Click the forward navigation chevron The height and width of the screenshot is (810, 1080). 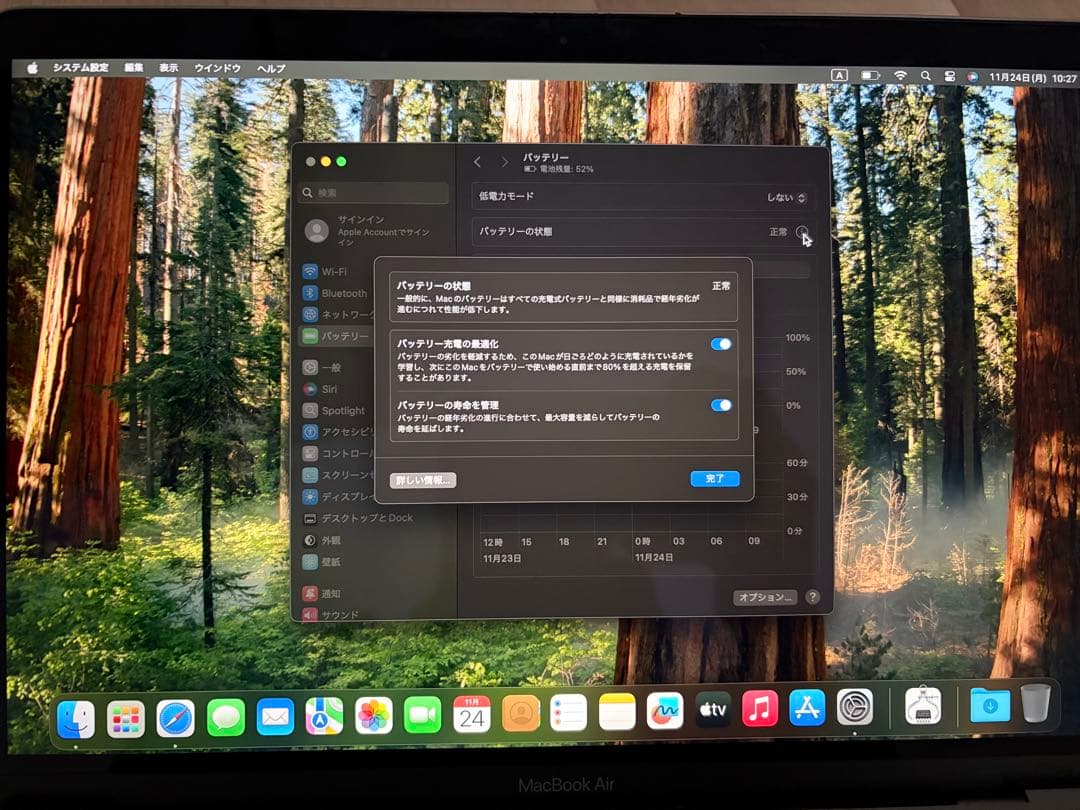point(505,161)
